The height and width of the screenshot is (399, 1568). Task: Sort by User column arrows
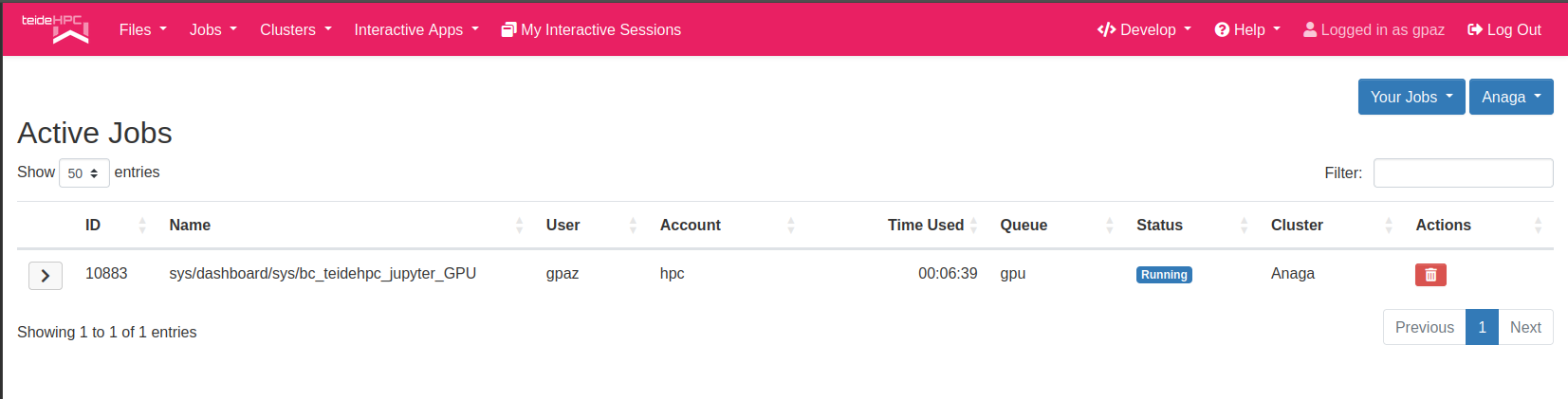tap(633, 226)
